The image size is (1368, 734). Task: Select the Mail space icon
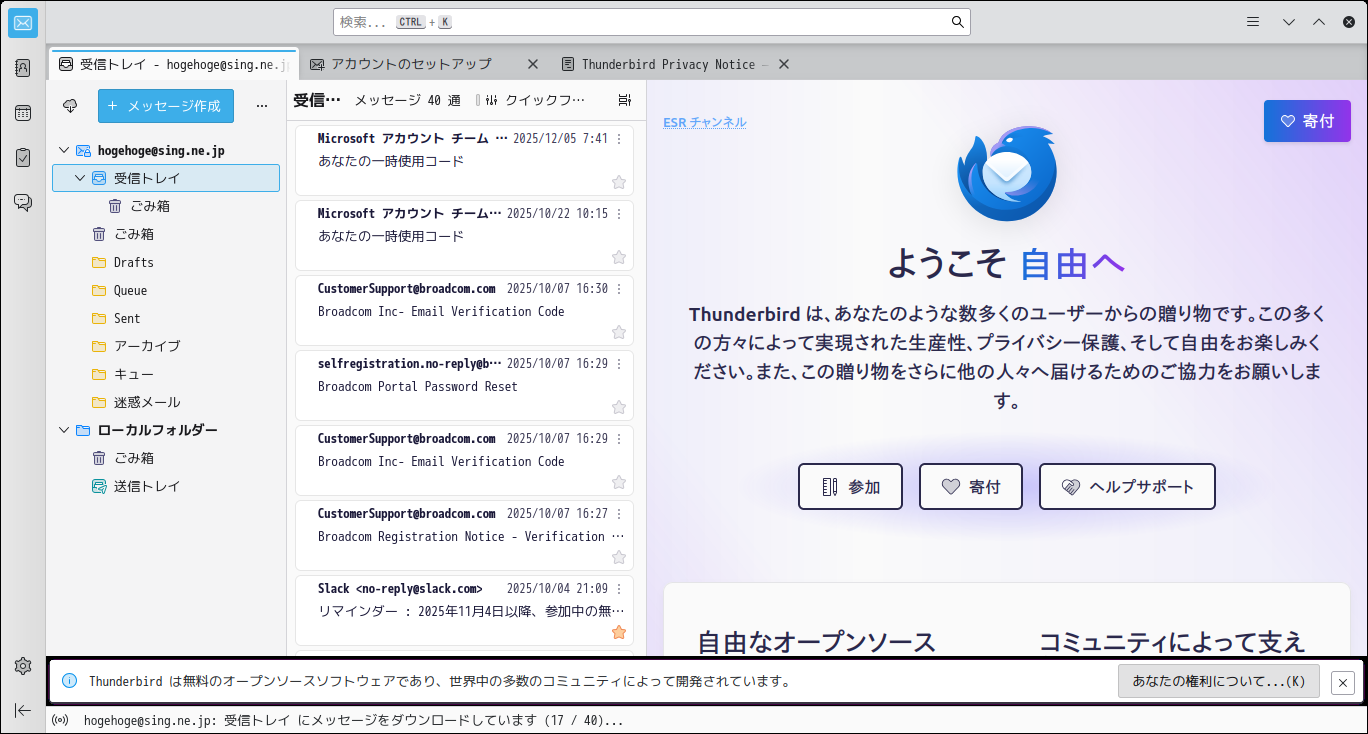[x=22, y=23]
